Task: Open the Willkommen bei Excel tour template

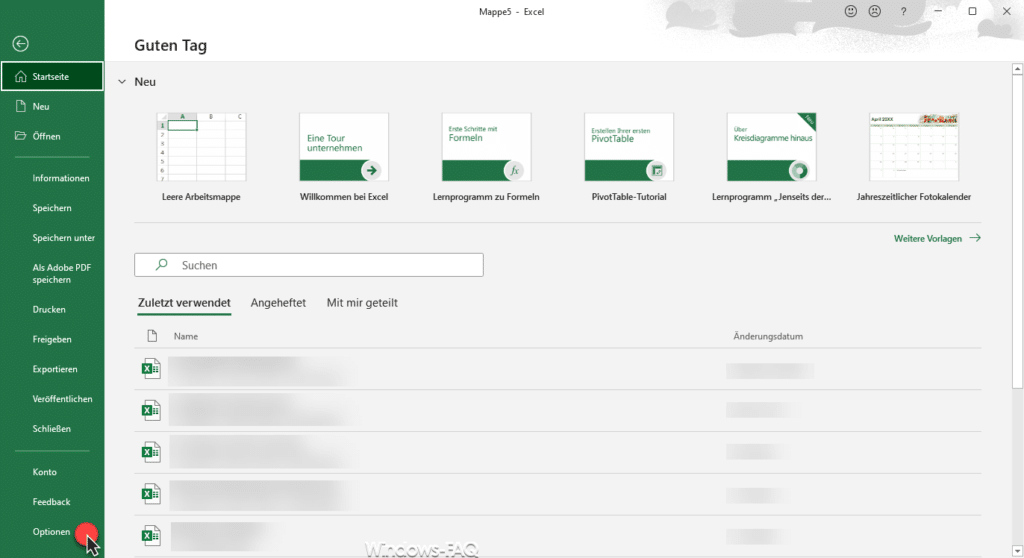Action: (344, 157)
